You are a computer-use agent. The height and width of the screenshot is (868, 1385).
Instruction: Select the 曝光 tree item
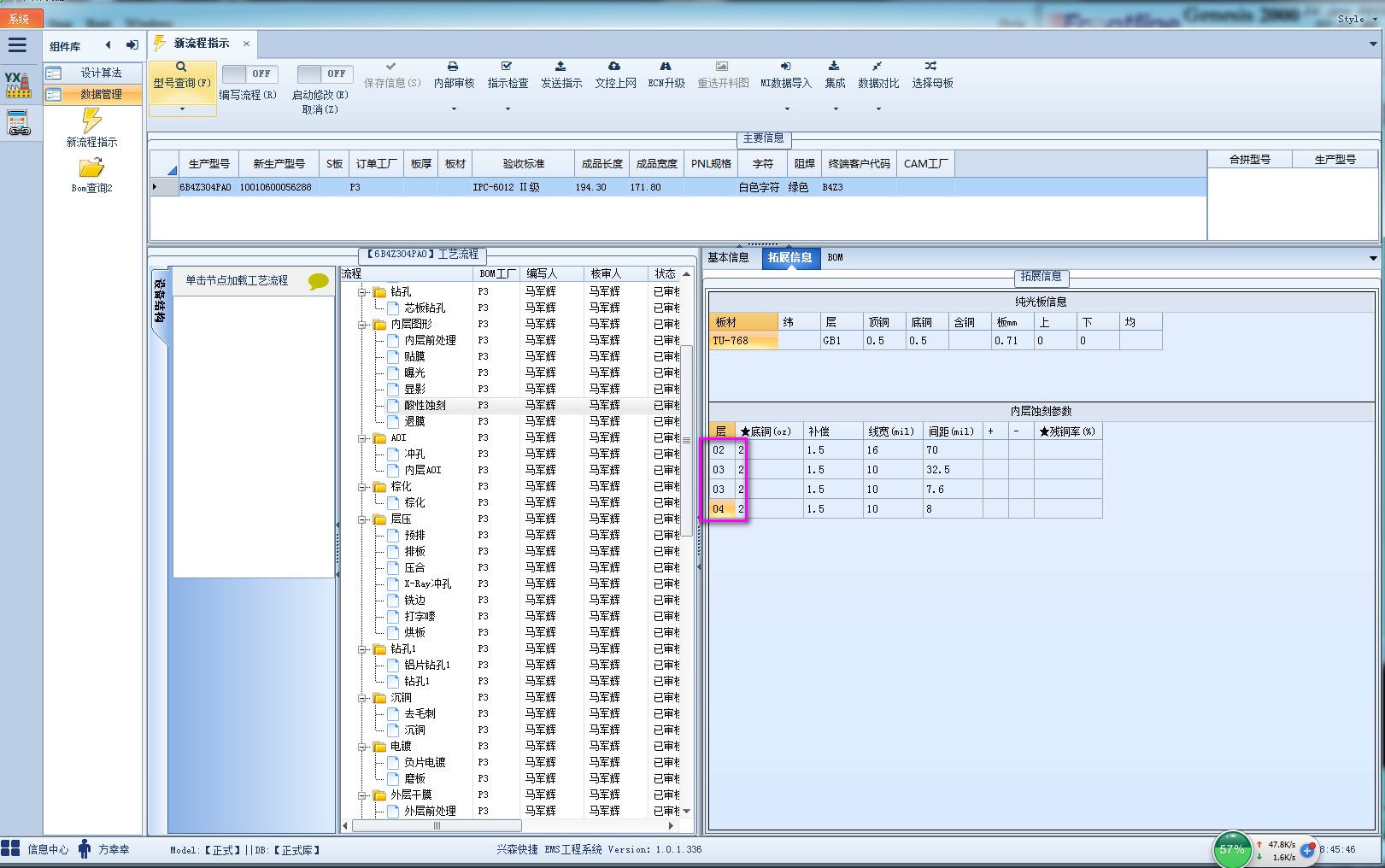pyautogui.click(x=414, y=373)
